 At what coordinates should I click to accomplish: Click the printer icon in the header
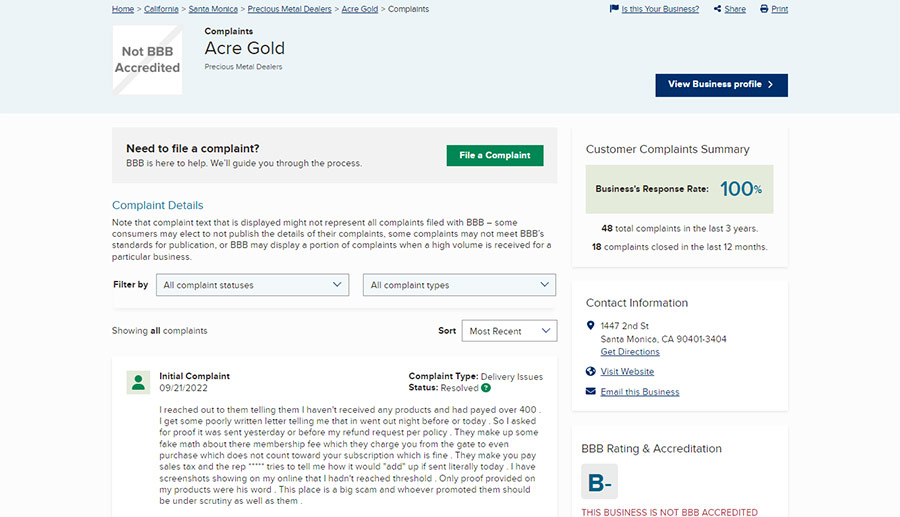(x=764, y=9)
